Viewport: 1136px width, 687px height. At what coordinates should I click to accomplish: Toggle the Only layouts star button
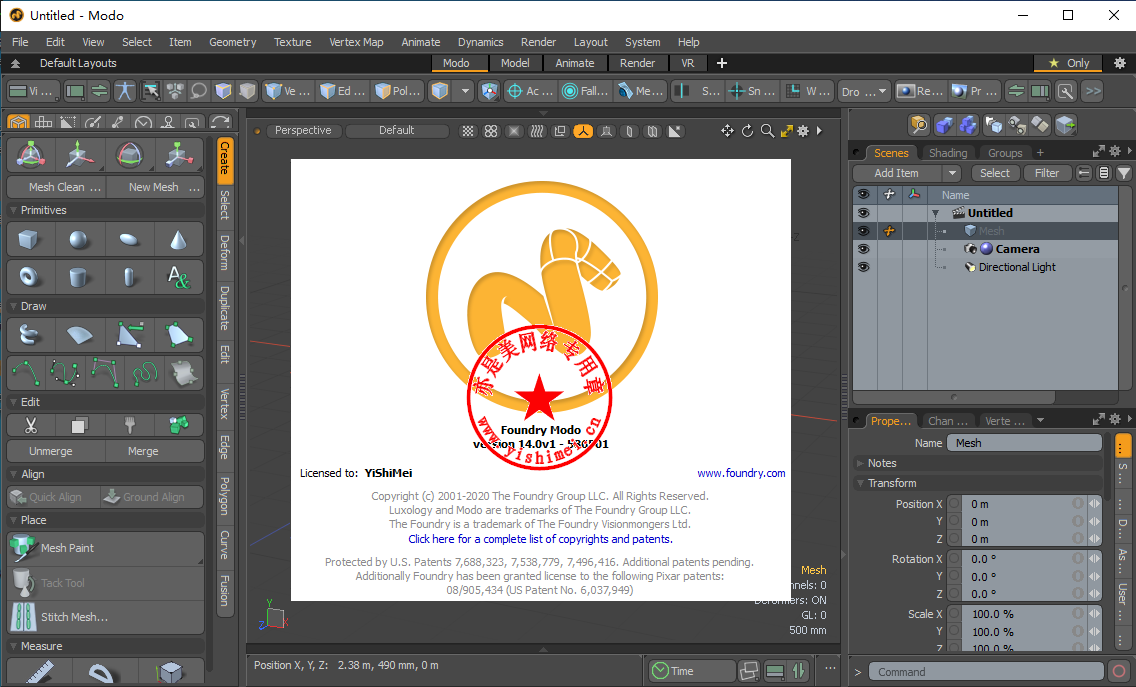point(1069,63)
